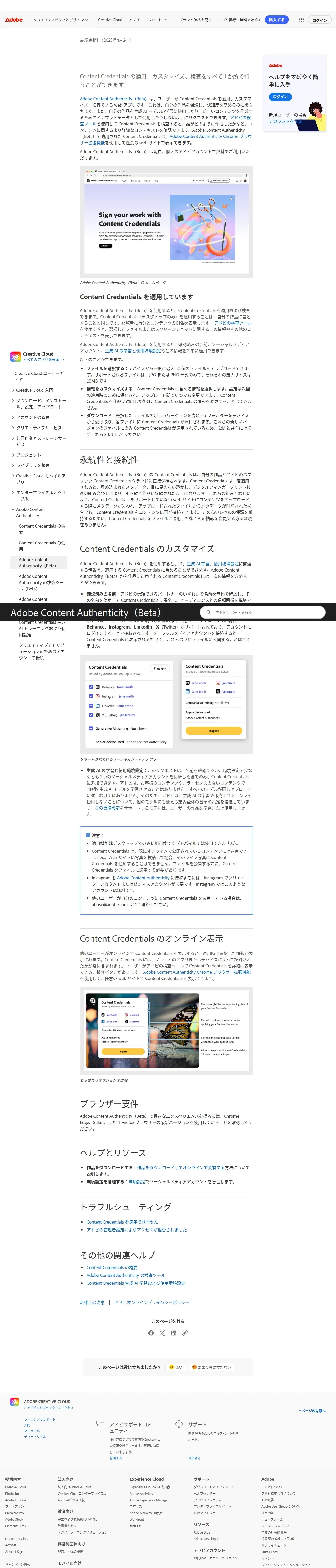Viewport: 336px width, 1568px height.
Task: Open プランと価格を見る in the top navigation
Action: point(195,20)
